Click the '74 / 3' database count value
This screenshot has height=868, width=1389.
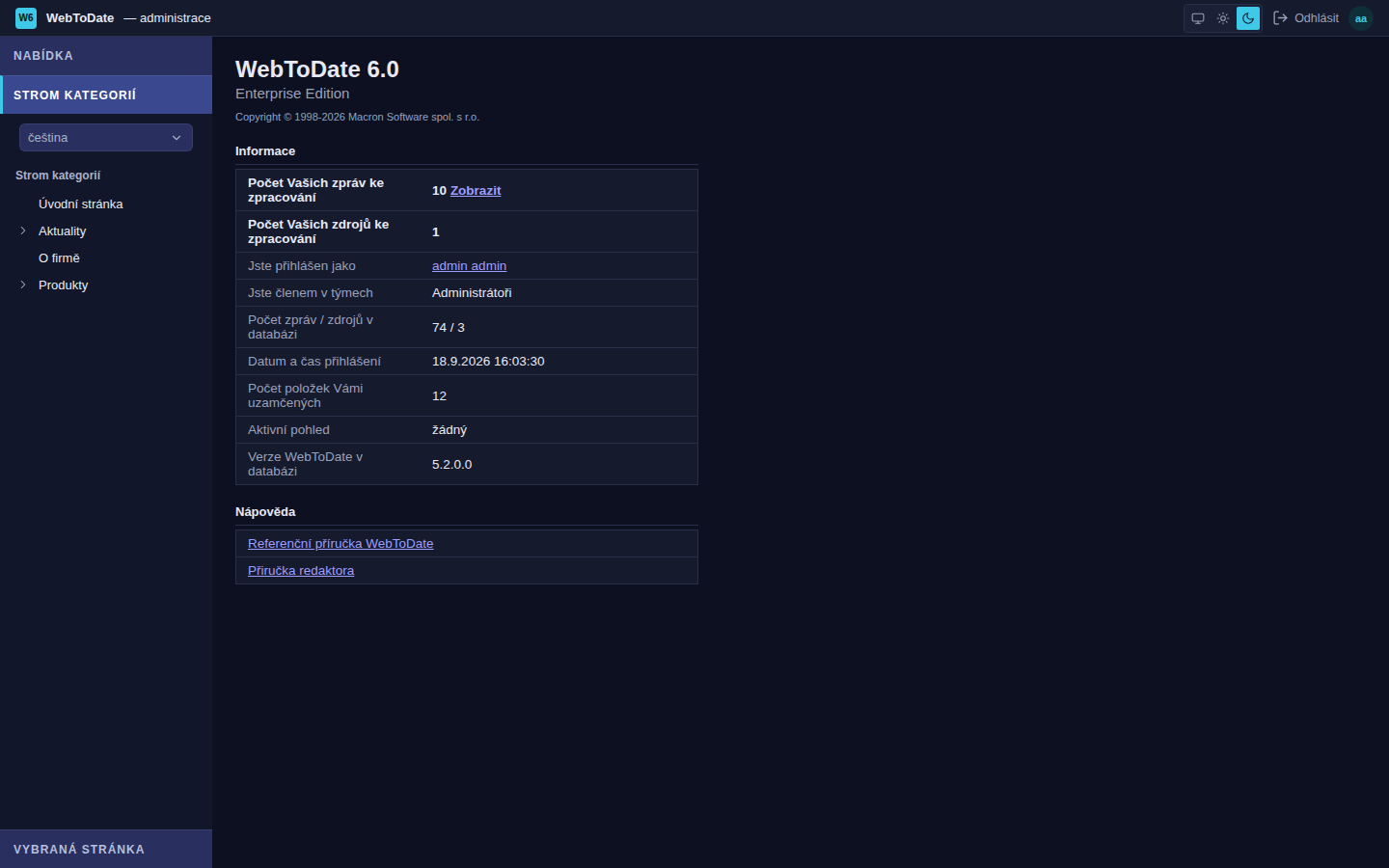[449, 328]
